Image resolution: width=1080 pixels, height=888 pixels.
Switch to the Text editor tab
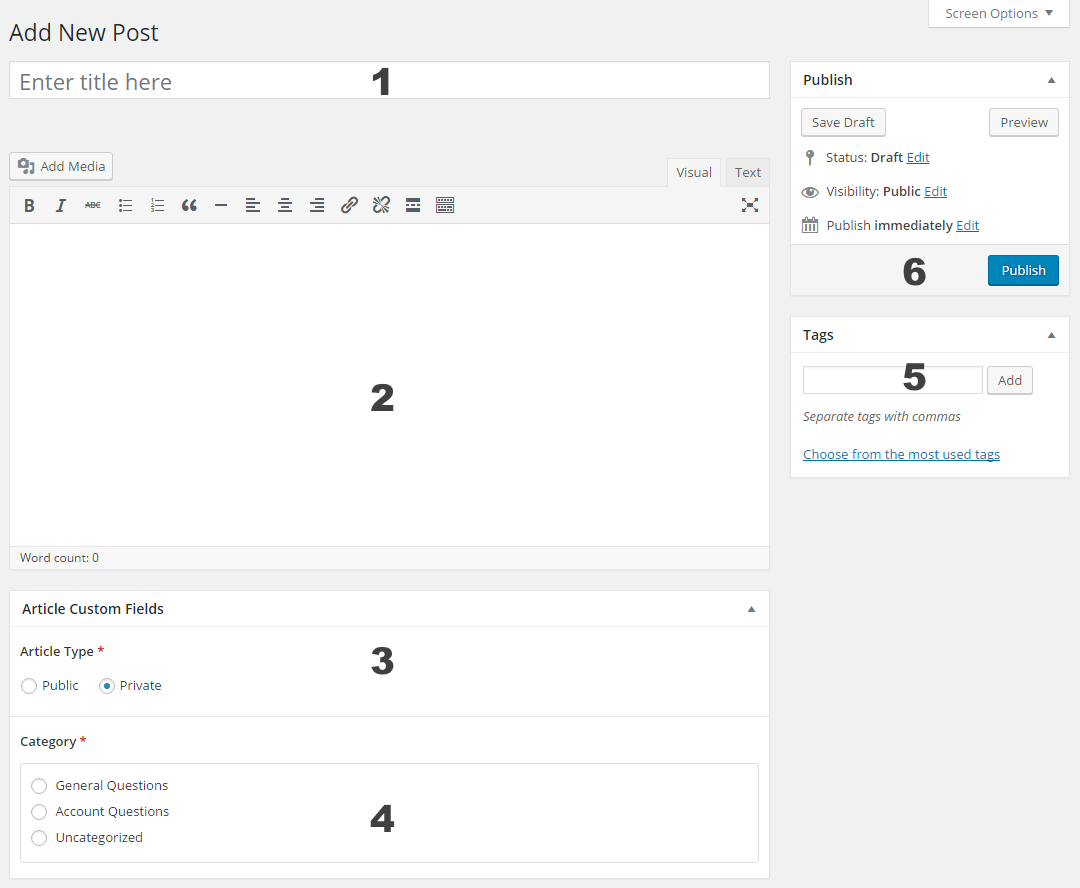[x=748, y=172]
